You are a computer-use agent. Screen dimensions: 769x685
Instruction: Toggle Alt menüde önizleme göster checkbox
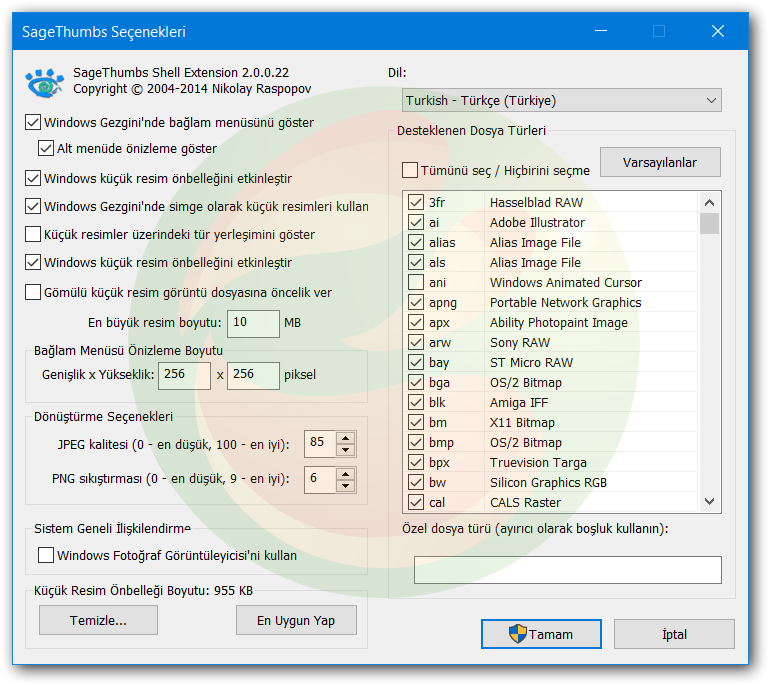pos(46,148)
